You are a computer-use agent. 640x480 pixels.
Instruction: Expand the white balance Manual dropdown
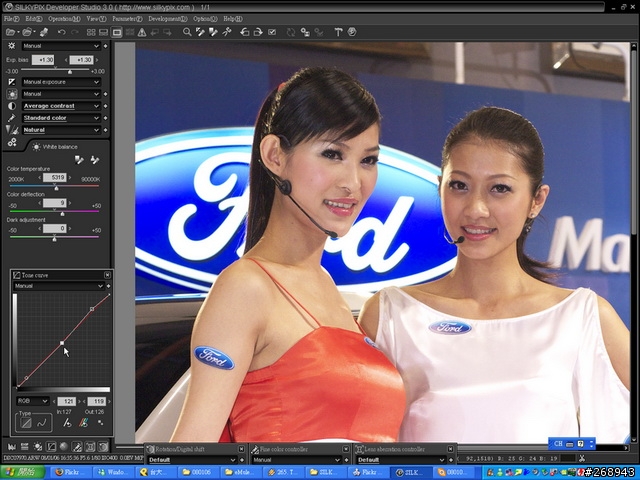(61, 94)
